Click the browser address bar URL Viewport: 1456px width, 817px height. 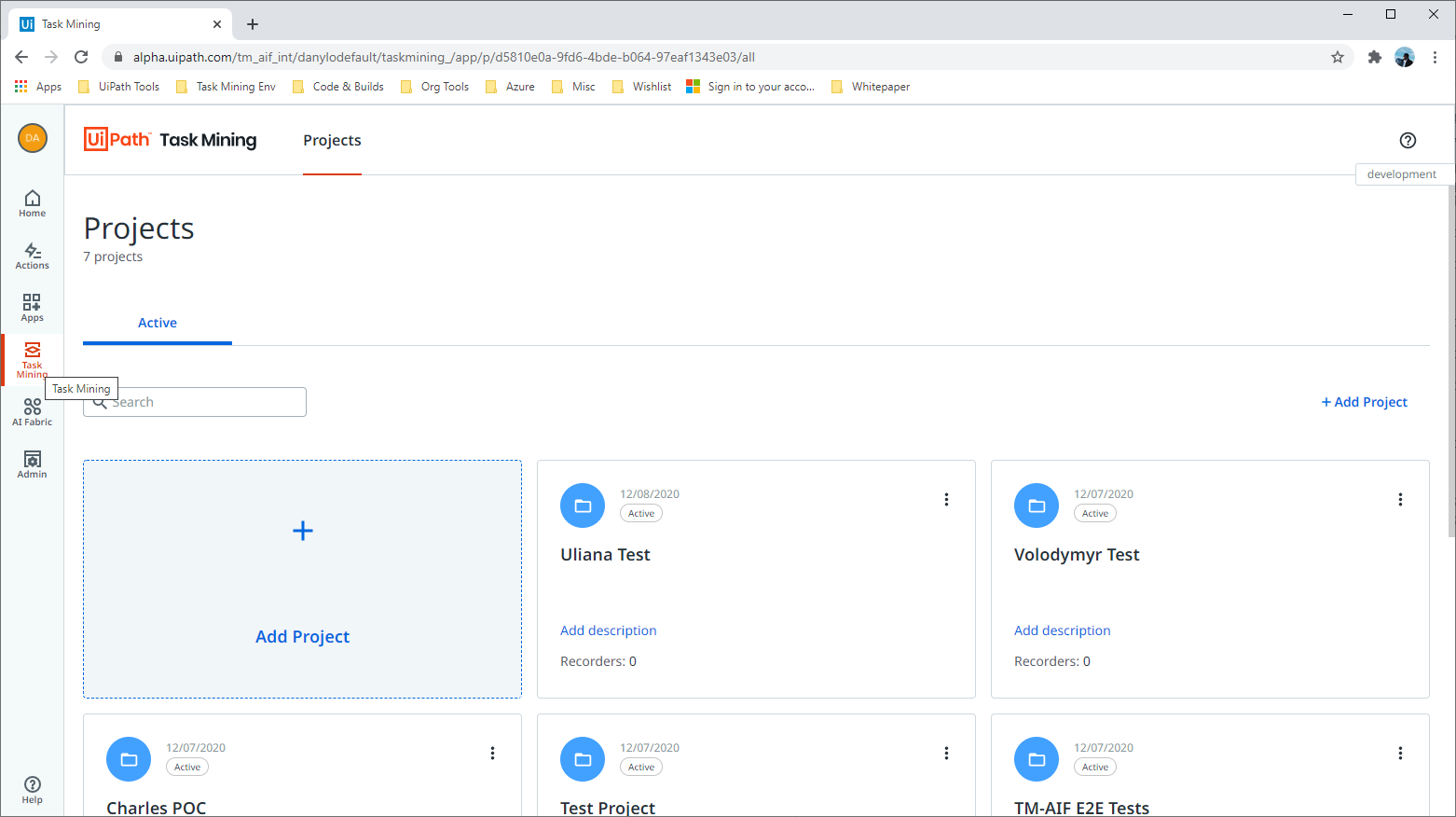click(x=444, y=57)
